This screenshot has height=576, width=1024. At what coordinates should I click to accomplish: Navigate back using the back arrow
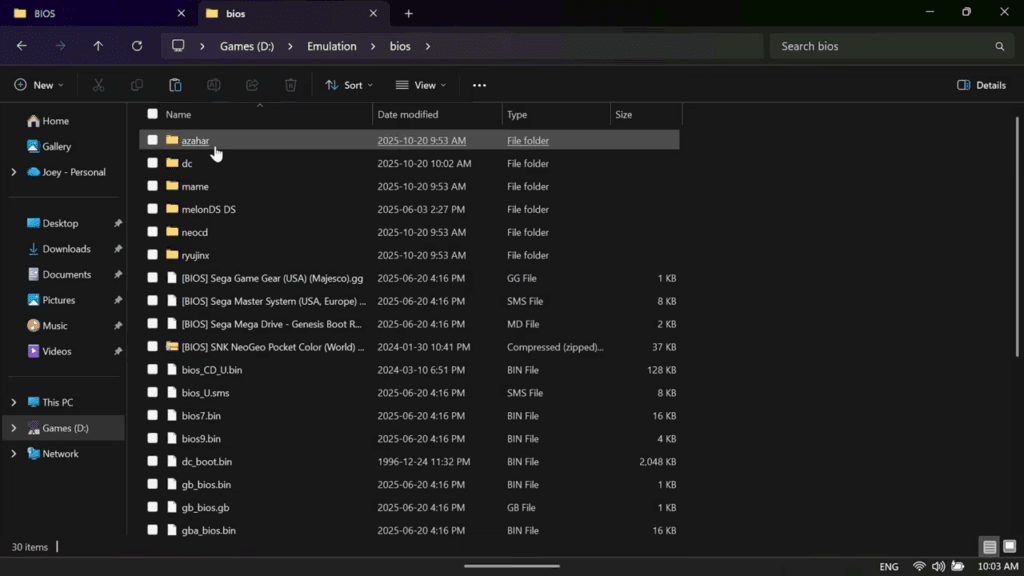21,46
